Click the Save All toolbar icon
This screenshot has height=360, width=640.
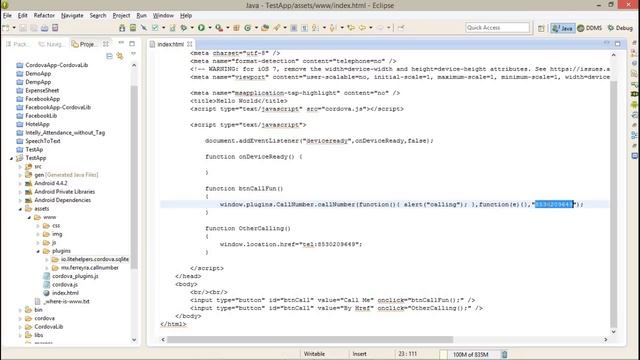coord(33,28)
